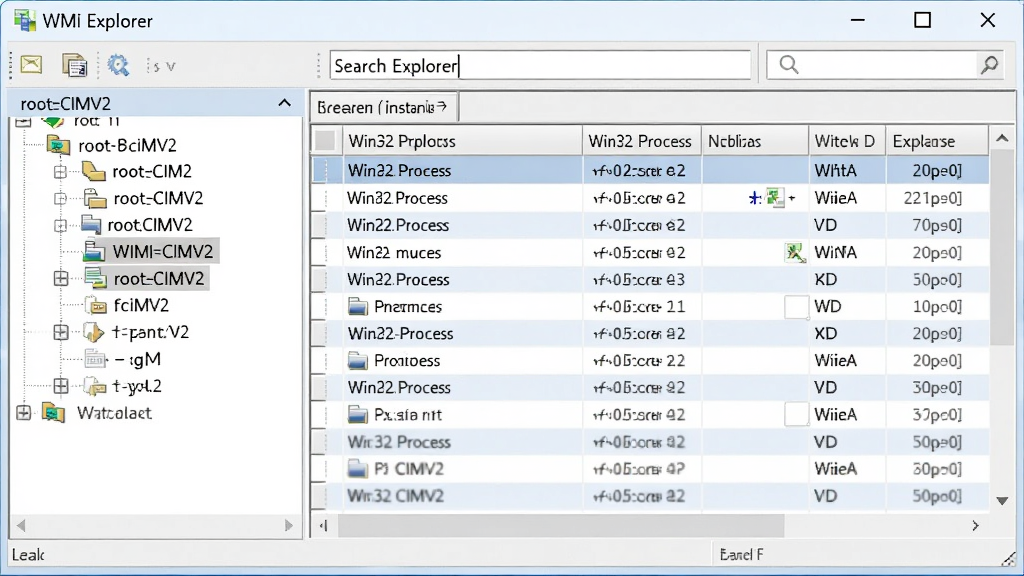
Task: Toggle the select-all header checkbox
Action: 325,140
